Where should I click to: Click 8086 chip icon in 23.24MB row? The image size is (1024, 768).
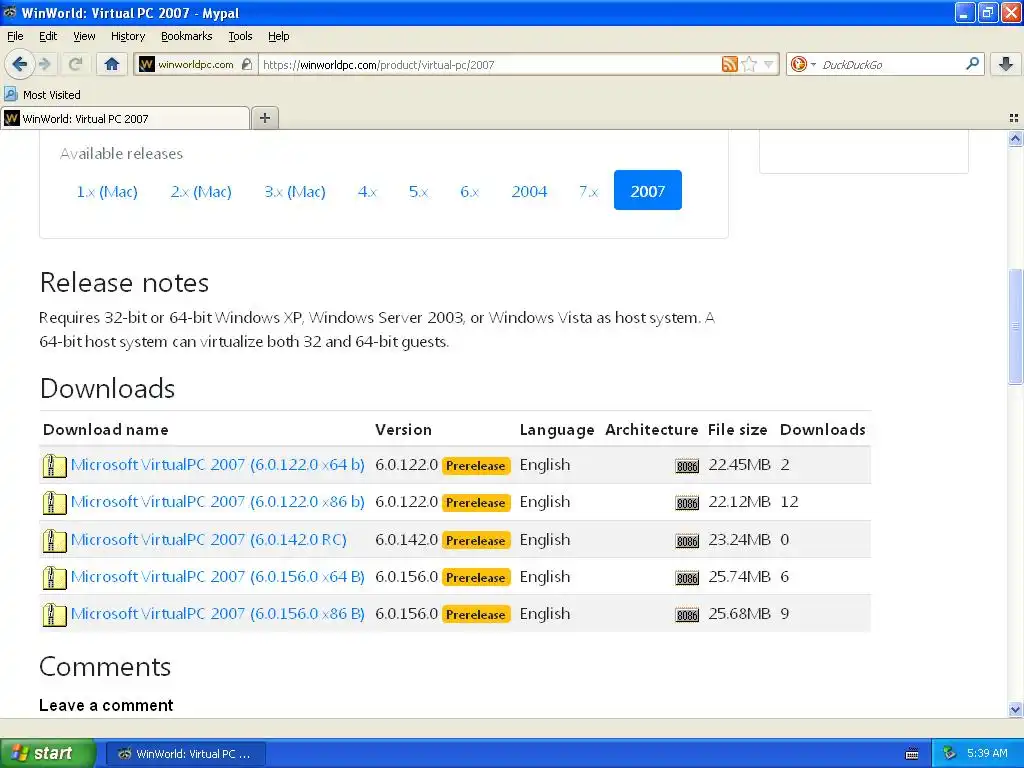[x=687, y=541]
